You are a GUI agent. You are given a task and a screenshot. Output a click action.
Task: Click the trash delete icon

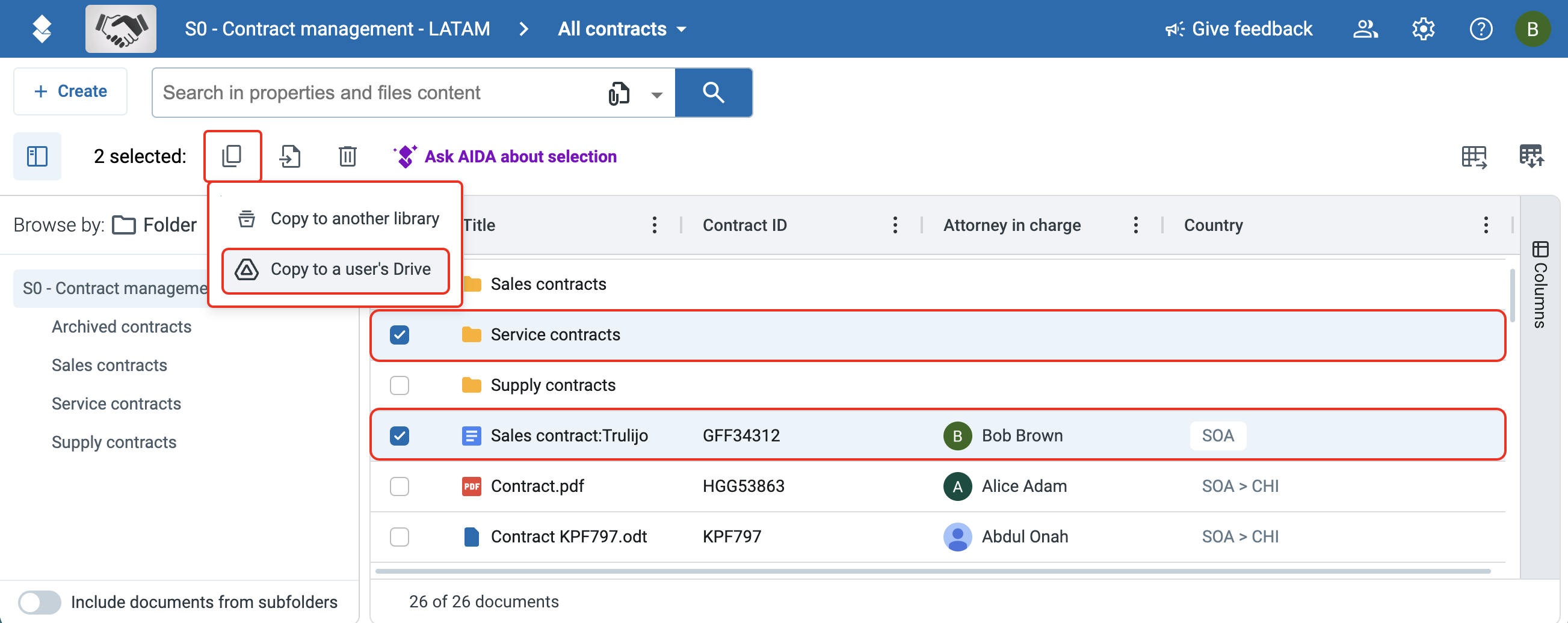348,156
